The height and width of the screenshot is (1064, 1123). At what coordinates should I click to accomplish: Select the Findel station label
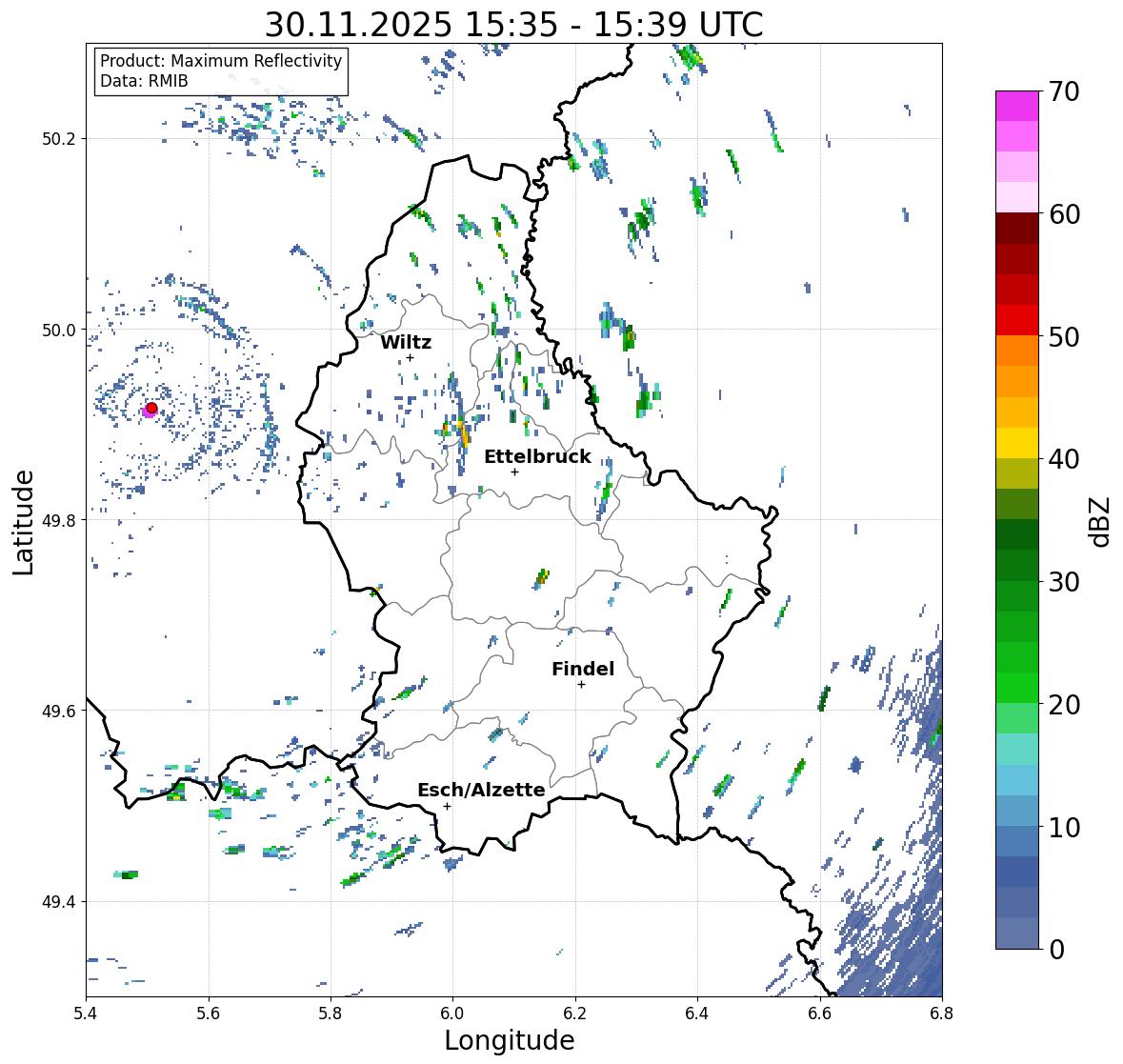(x=582, y=669)
